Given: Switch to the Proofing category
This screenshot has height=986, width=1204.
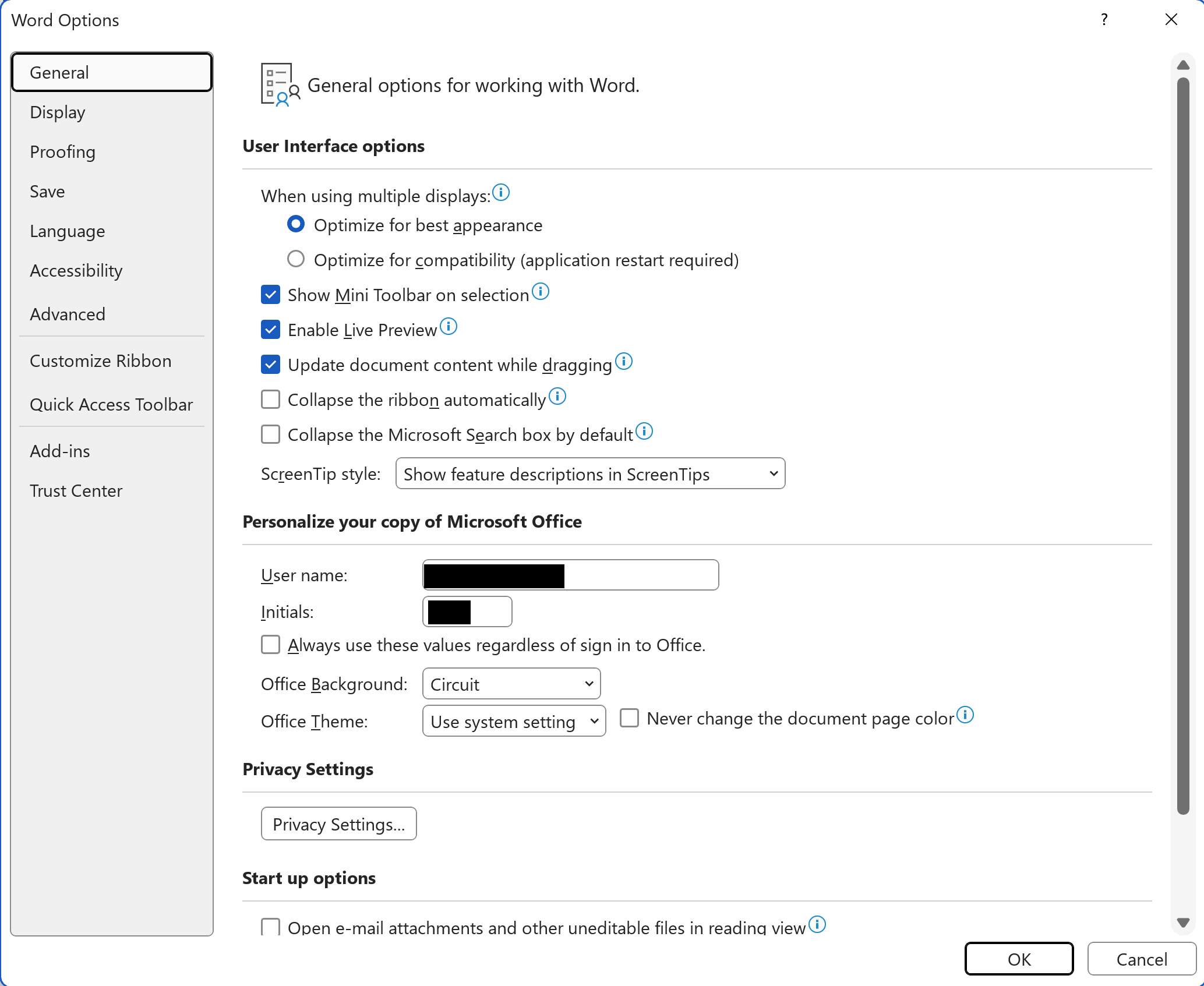Looking at the screenshot, I should (x=62, y=152).
